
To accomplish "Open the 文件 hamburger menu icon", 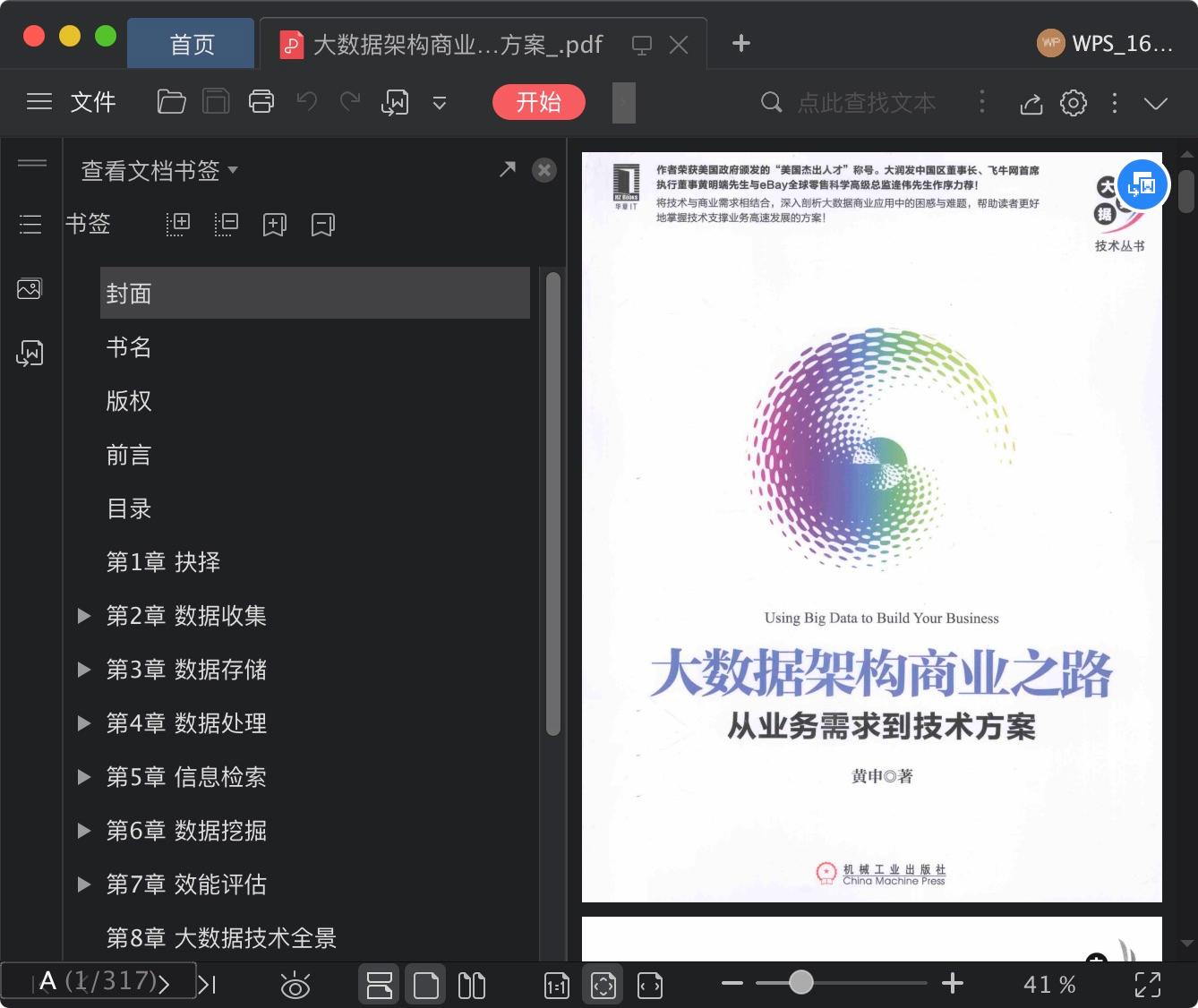I will pos(39,102).
